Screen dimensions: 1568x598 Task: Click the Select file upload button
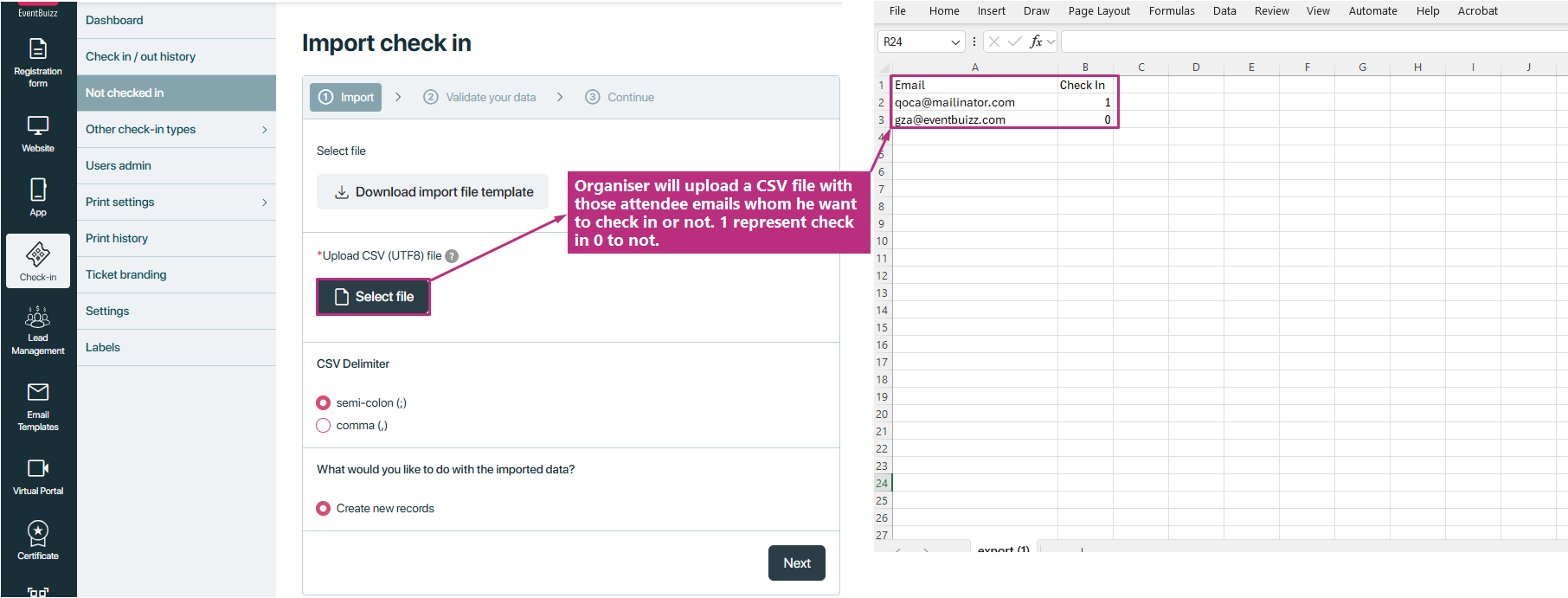(x=373, y=297)
